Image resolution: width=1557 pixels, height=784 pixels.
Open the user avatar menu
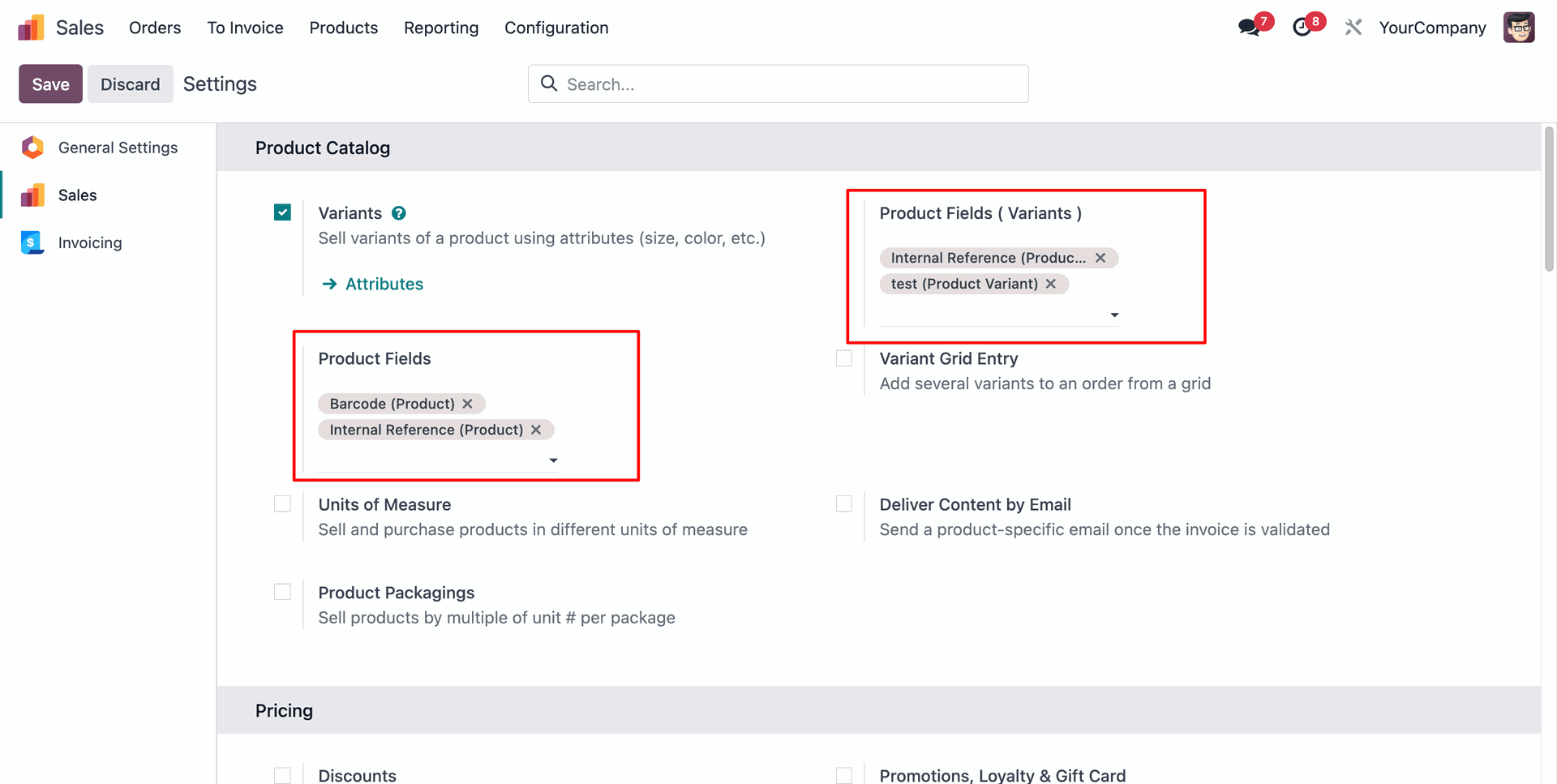tap(1518, 28)
